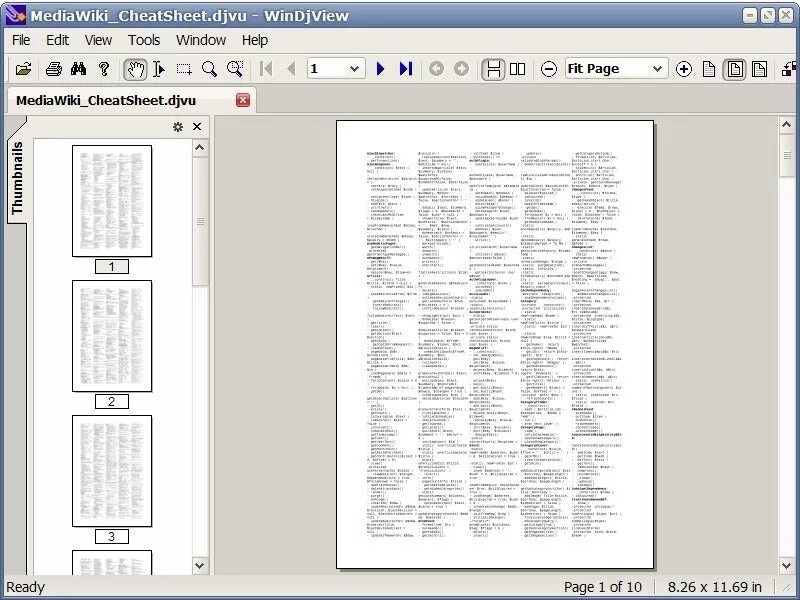Minimize the WinDjView window
800x600 pixels.
coord(749,15)
